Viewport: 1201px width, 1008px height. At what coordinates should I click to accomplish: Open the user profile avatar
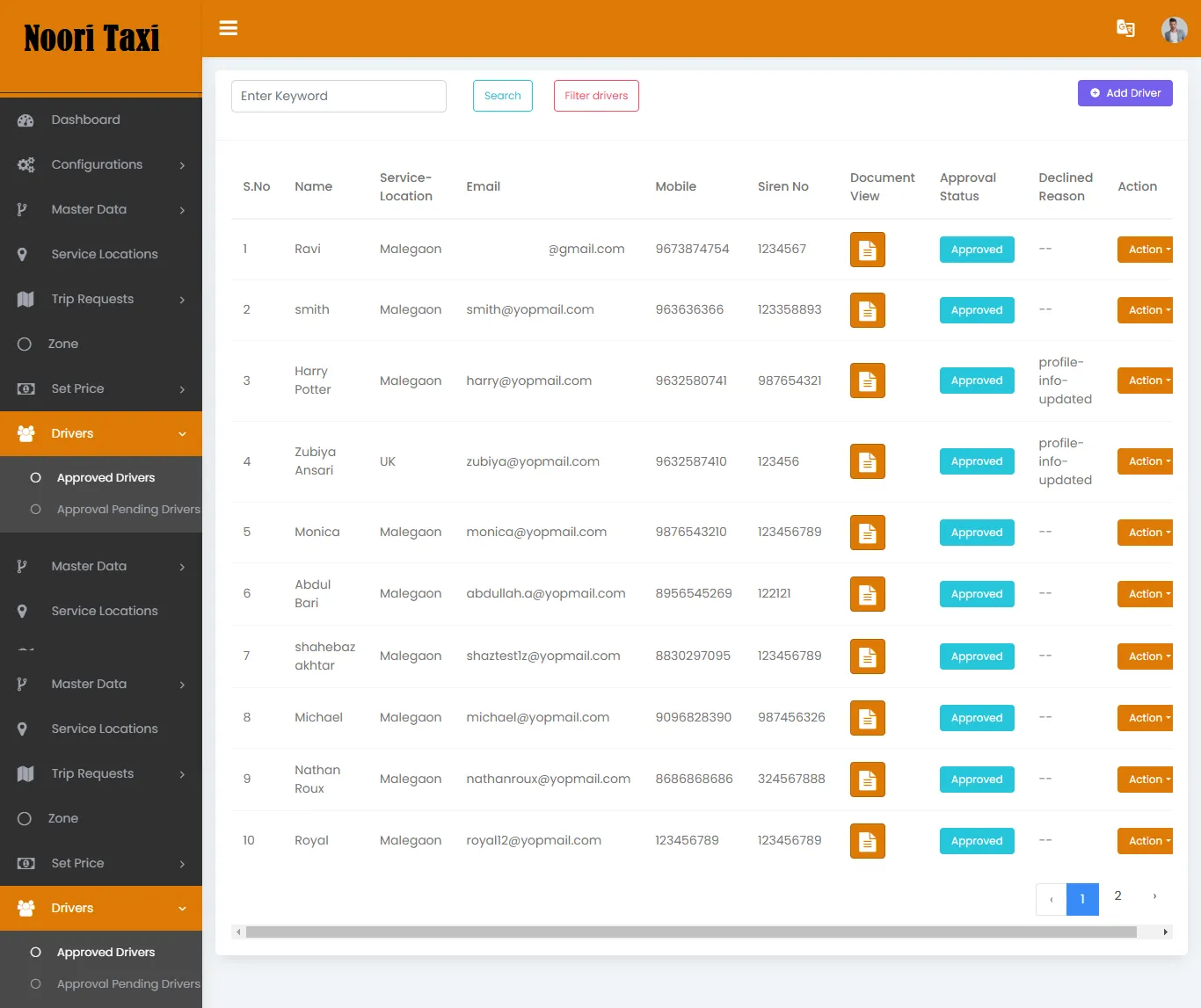point(1175,29)
